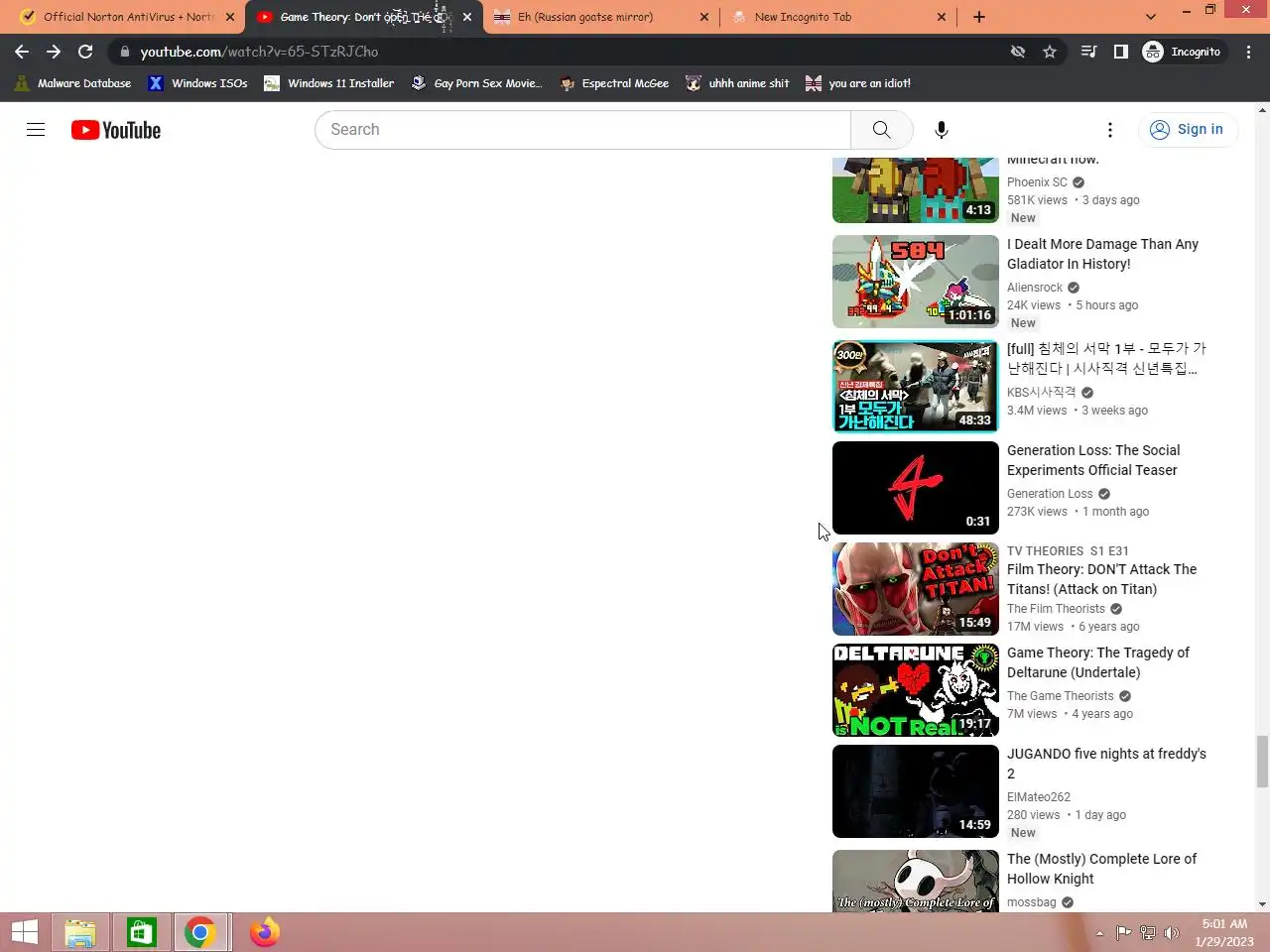
Task: Open the Incognito profile indicator
Action: [1184, 52]
